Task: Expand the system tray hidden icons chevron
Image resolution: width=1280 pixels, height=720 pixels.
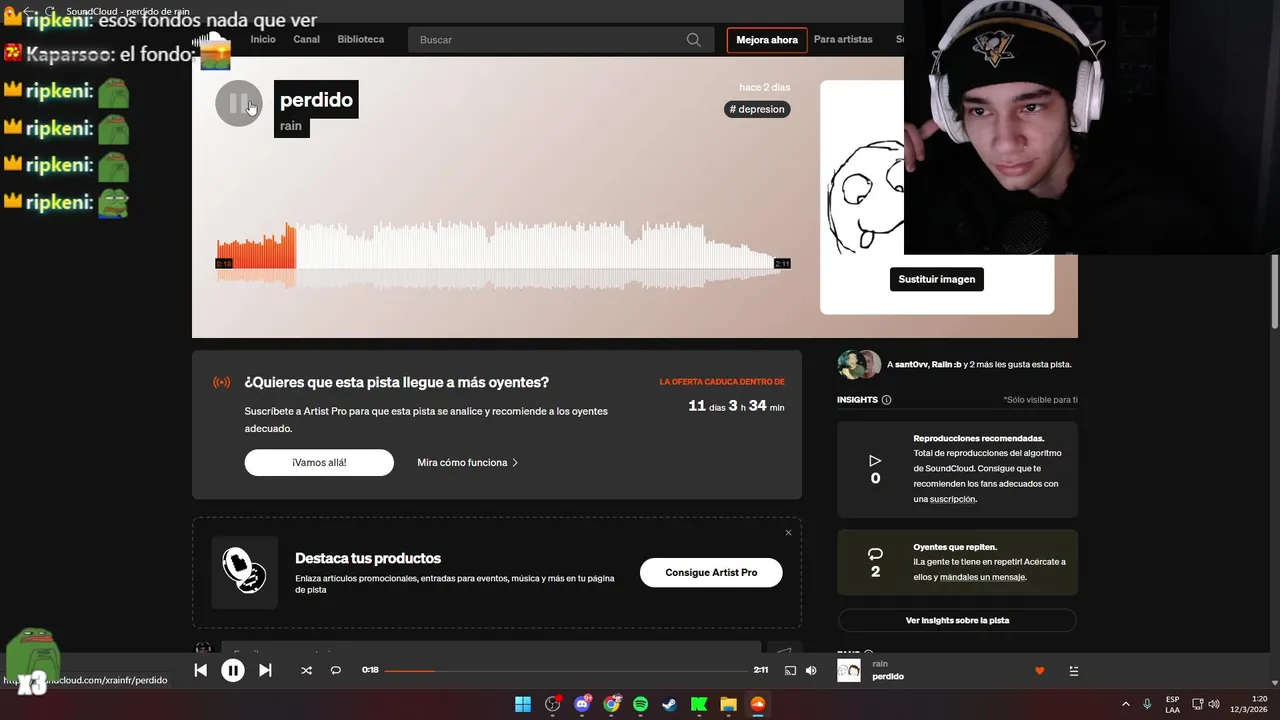Action: [1126, 704]
